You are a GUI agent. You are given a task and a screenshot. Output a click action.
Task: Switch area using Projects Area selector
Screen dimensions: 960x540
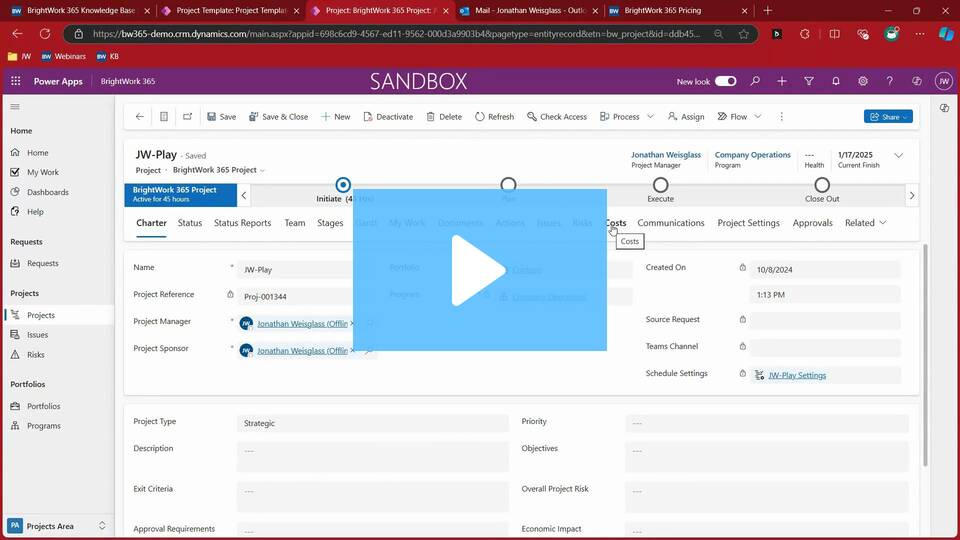(x=57, y=526)
